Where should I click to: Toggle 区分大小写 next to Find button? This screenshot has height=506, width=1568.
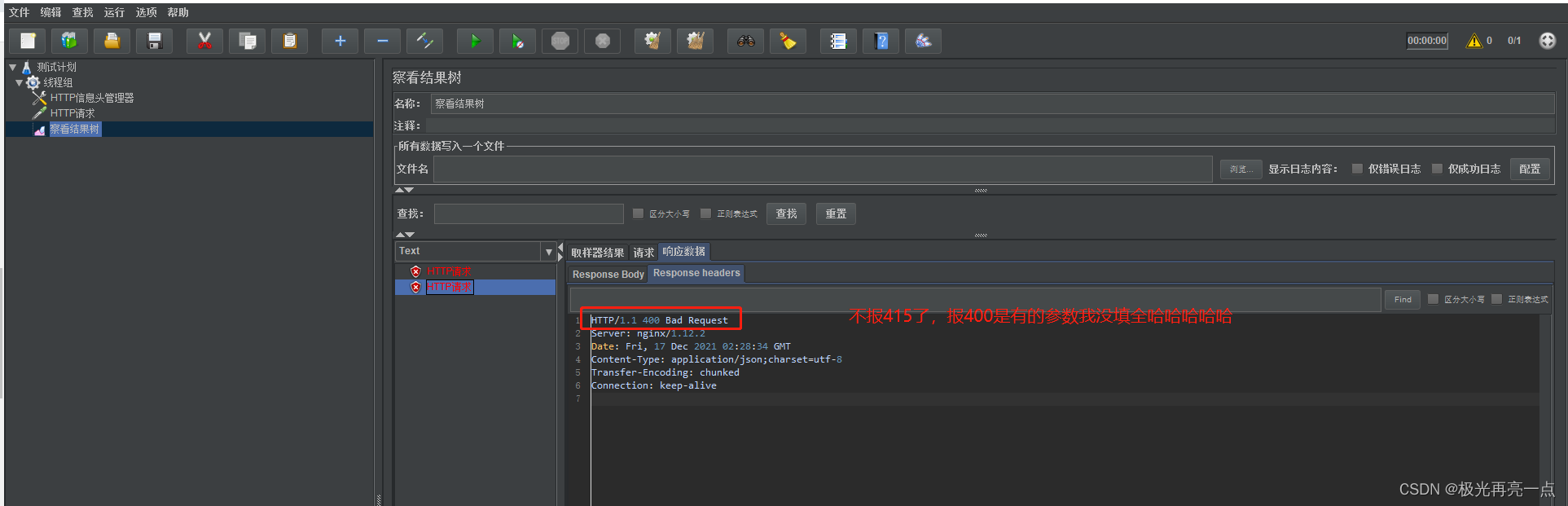[x=1433, y=299]
